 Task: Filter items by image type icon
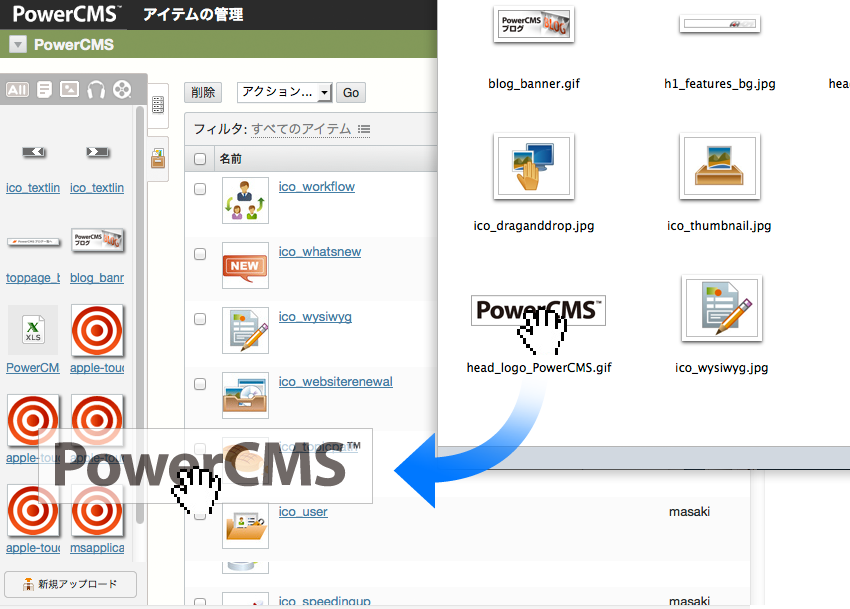[x=69, y=89]
